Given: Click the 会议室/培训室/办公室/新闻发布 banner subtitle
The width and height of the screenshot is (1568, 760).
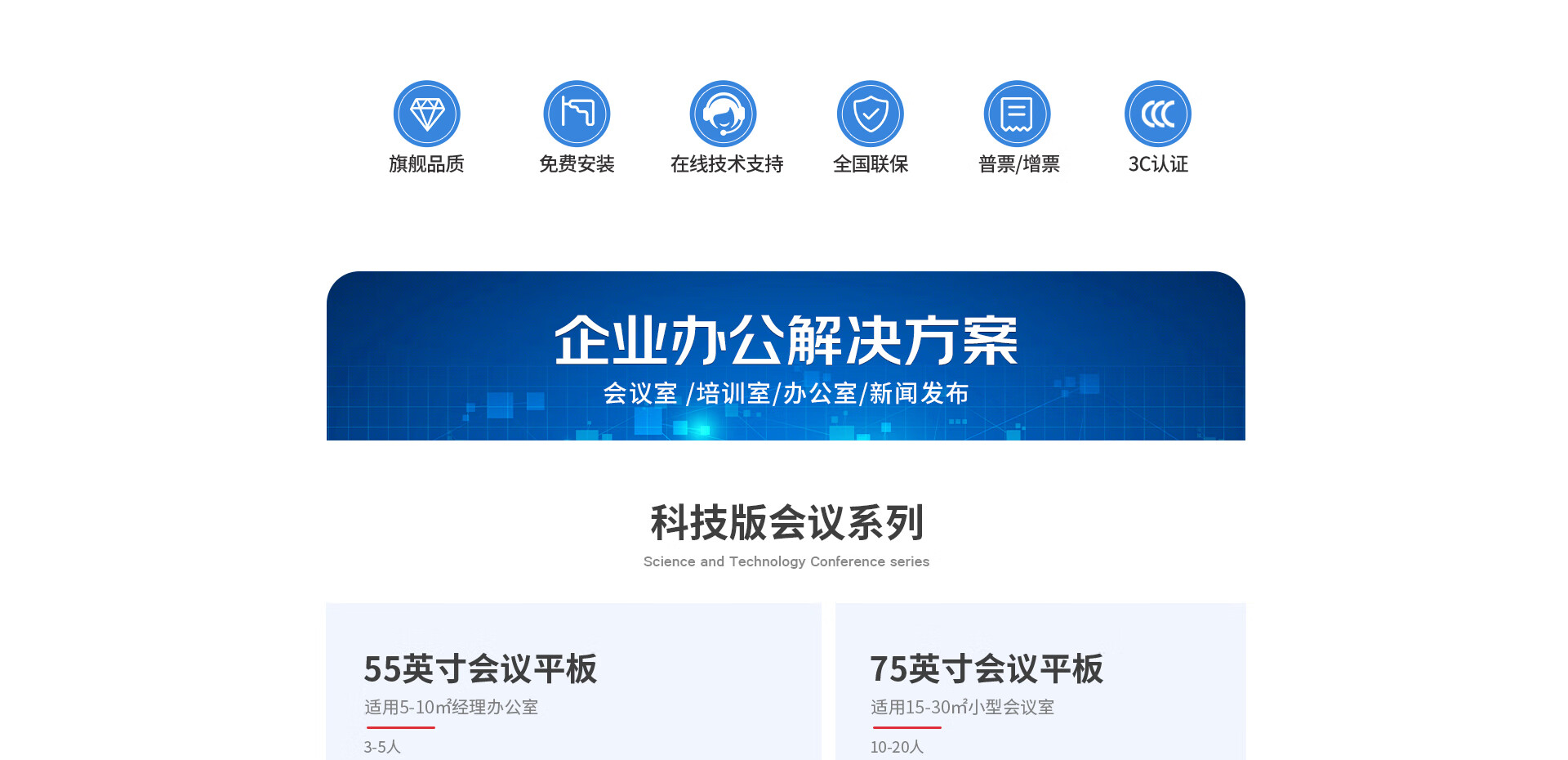Looking at the screenshot, I should tap(786, 394).
